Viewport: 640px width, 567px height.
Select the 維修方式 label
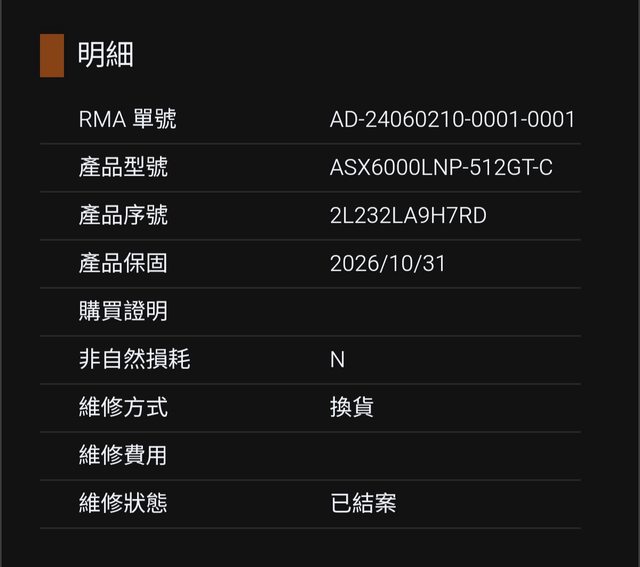123,408
